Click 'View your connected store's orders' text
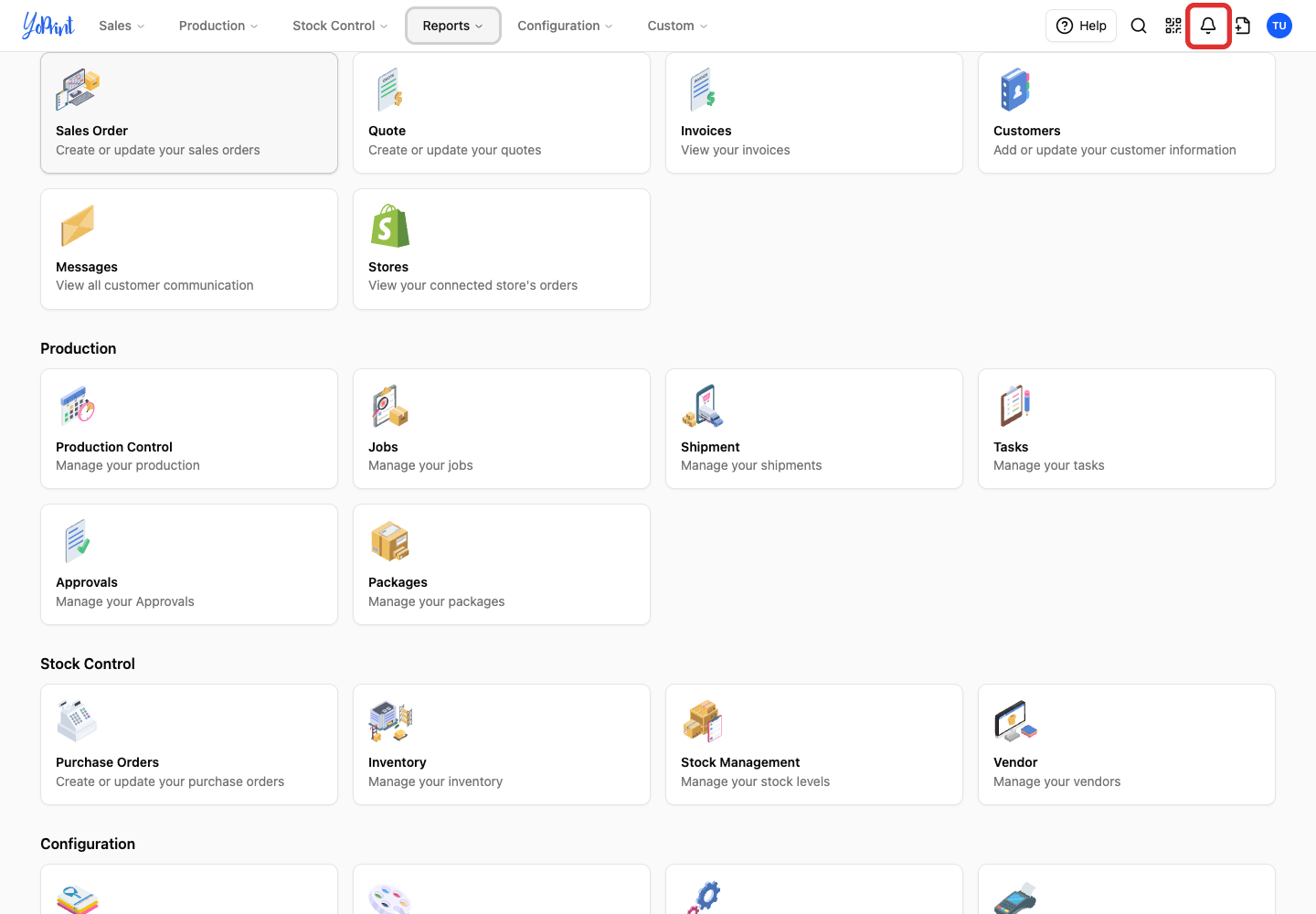The image size is (1316, 914). (x=472, y=285)
